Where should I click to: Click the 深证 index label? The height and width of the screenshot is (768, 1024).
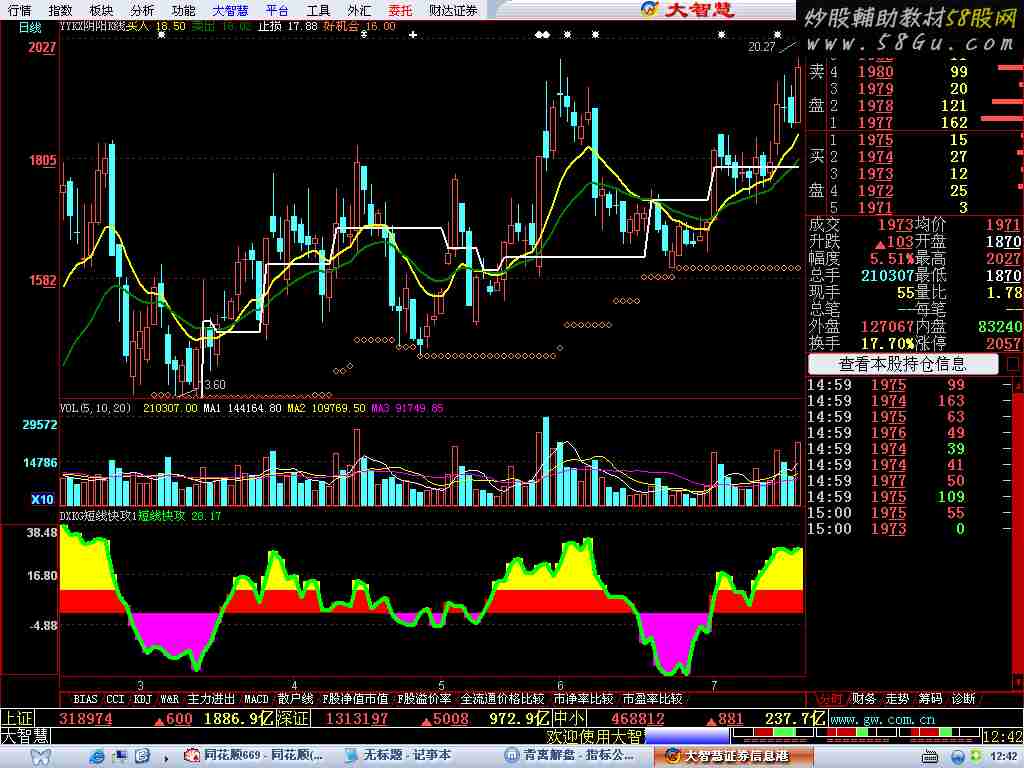tap(292, 719)
